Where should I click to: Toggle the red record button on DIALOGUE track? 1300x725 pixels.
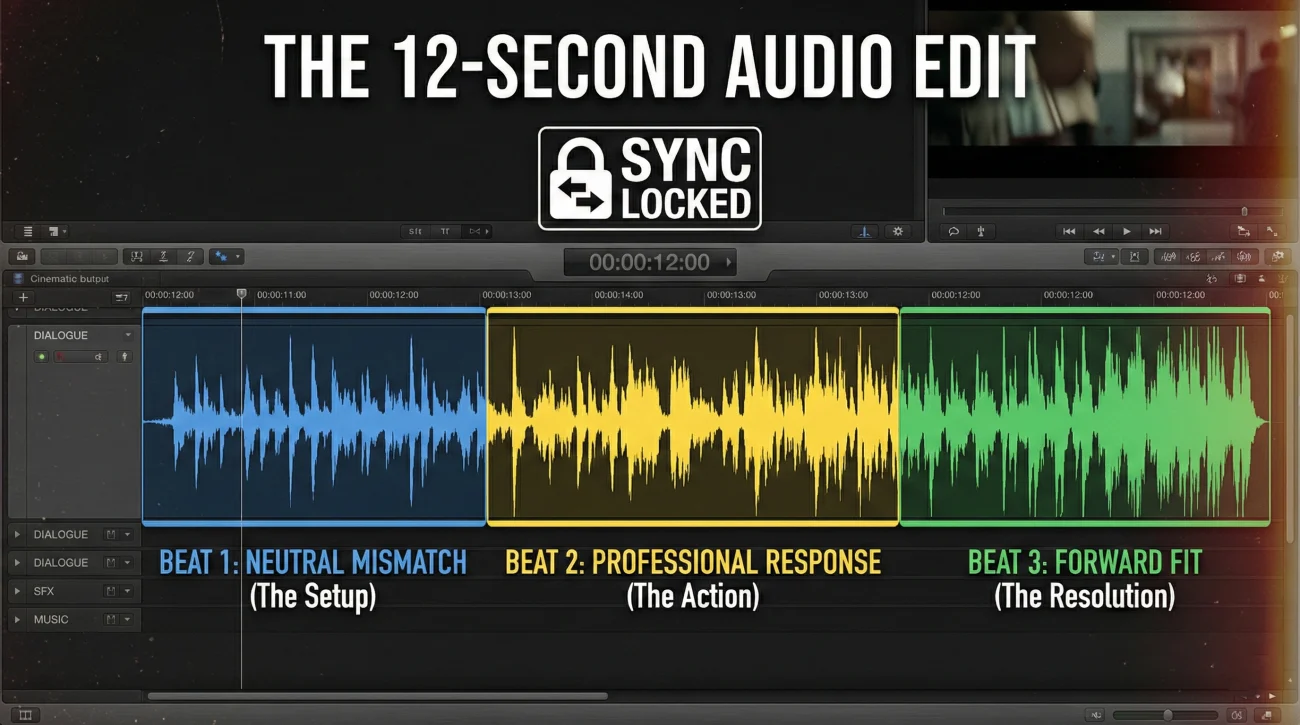click(60, 357)
